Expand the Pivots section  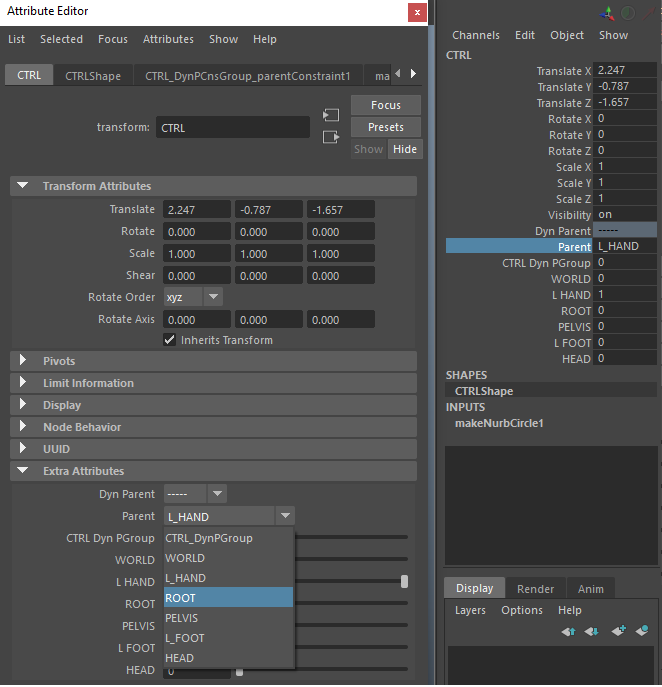click(x=23, y=361)
